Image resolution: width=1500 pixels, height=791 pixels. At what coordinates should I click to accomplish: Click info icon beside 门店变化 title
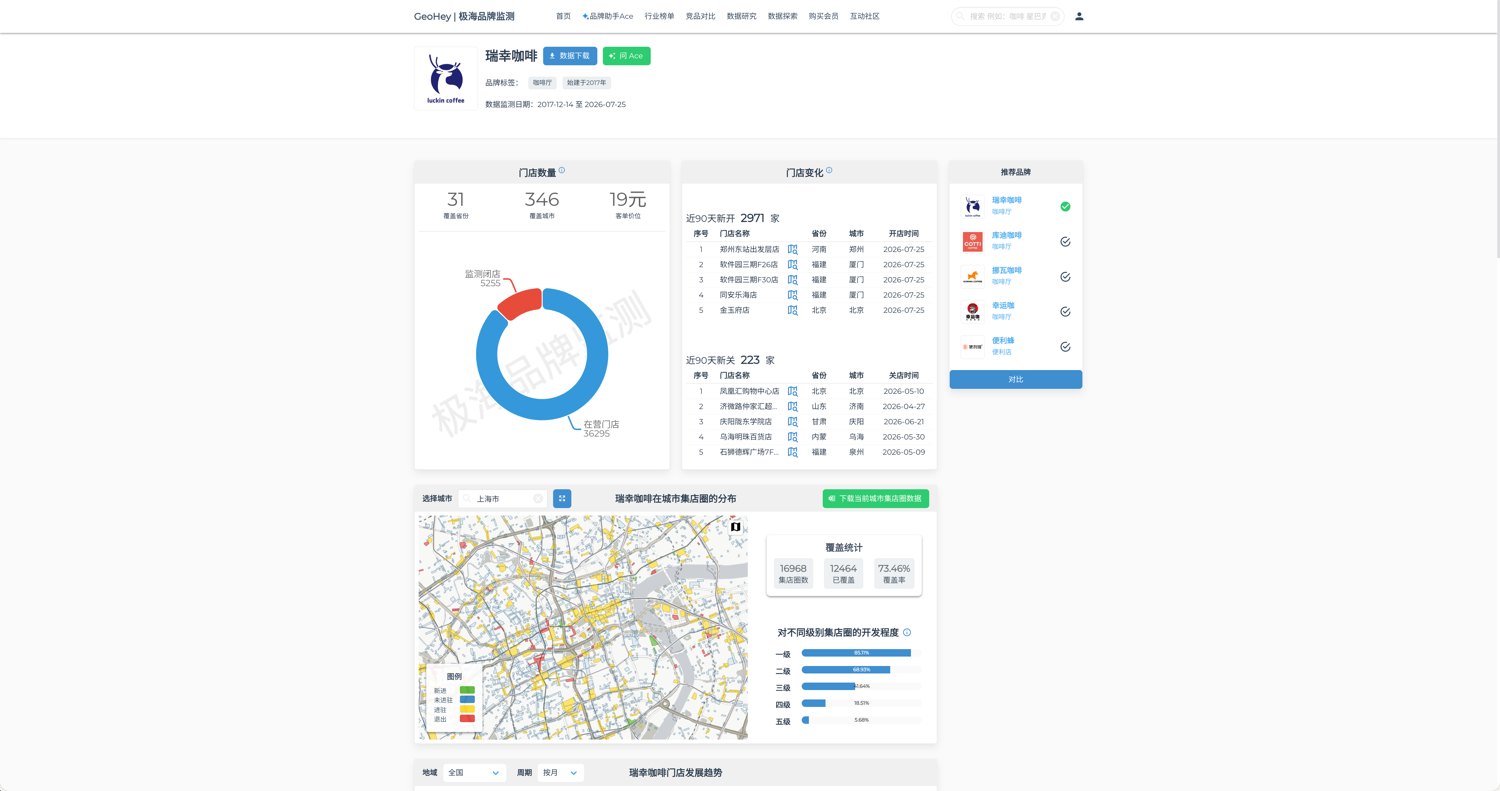(x=829, y=171)
